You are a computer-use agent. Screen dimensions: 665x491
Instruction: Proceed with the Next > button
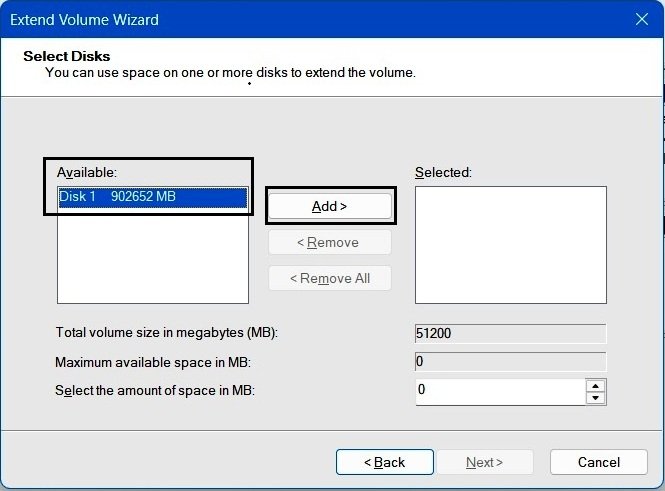(x=485, y=462)
